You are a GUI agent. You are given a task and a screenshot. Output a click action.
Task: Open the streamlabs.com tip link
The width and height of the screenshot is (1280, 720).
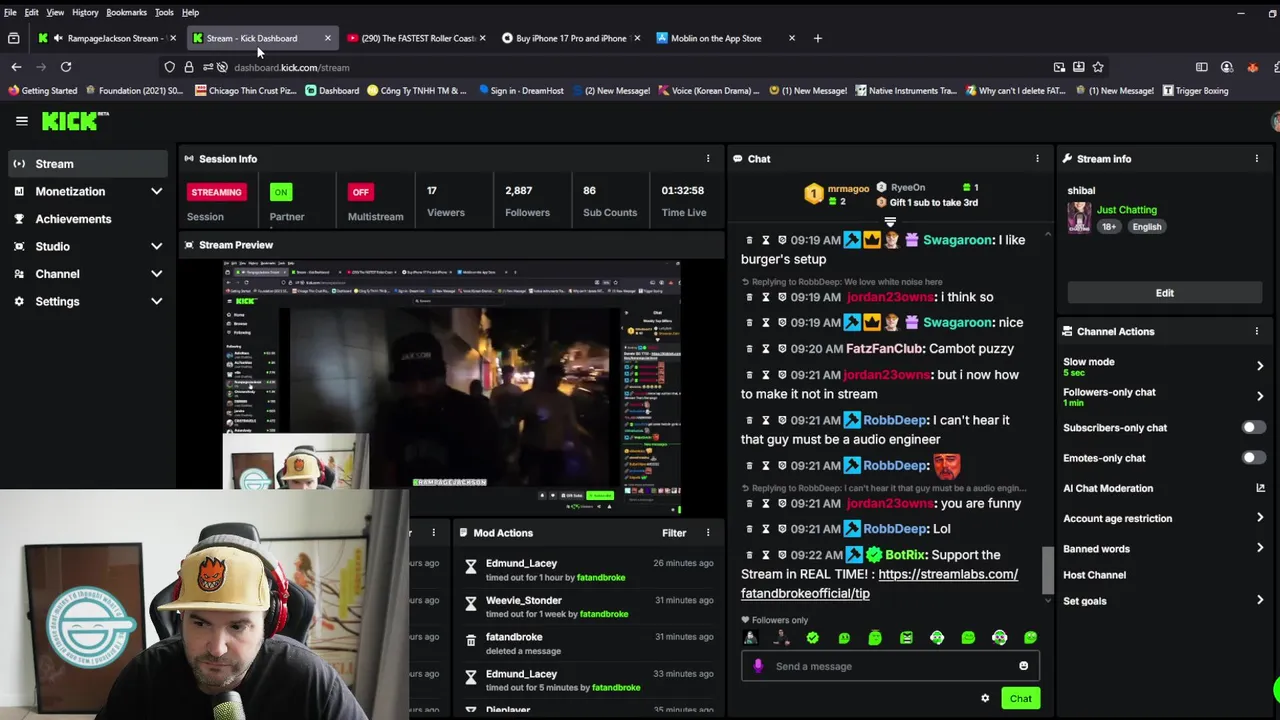pyautogui.click(x=879, y=584)
